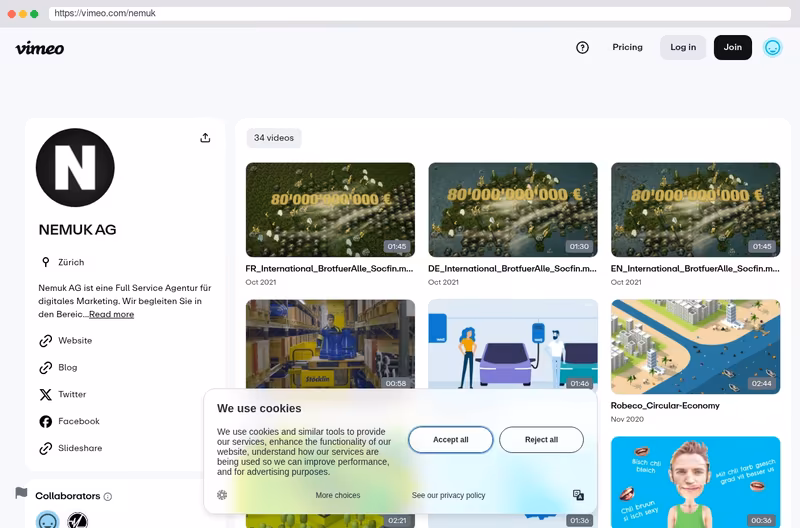Click the Zürich location text
This screenshot has height=528, width=800.
click(x=71, y=262)
